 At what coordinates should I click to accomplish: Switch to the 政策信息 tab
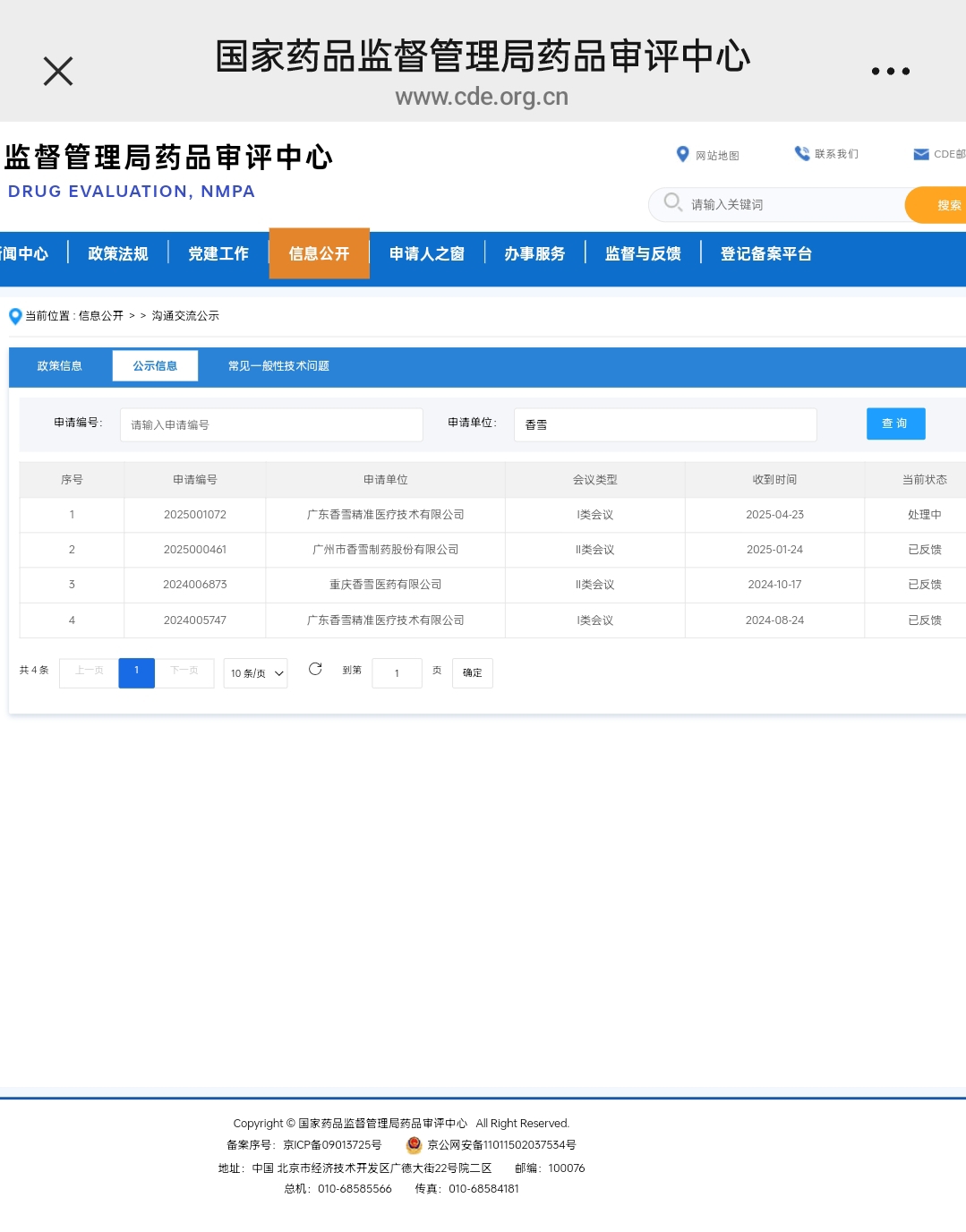60,366
